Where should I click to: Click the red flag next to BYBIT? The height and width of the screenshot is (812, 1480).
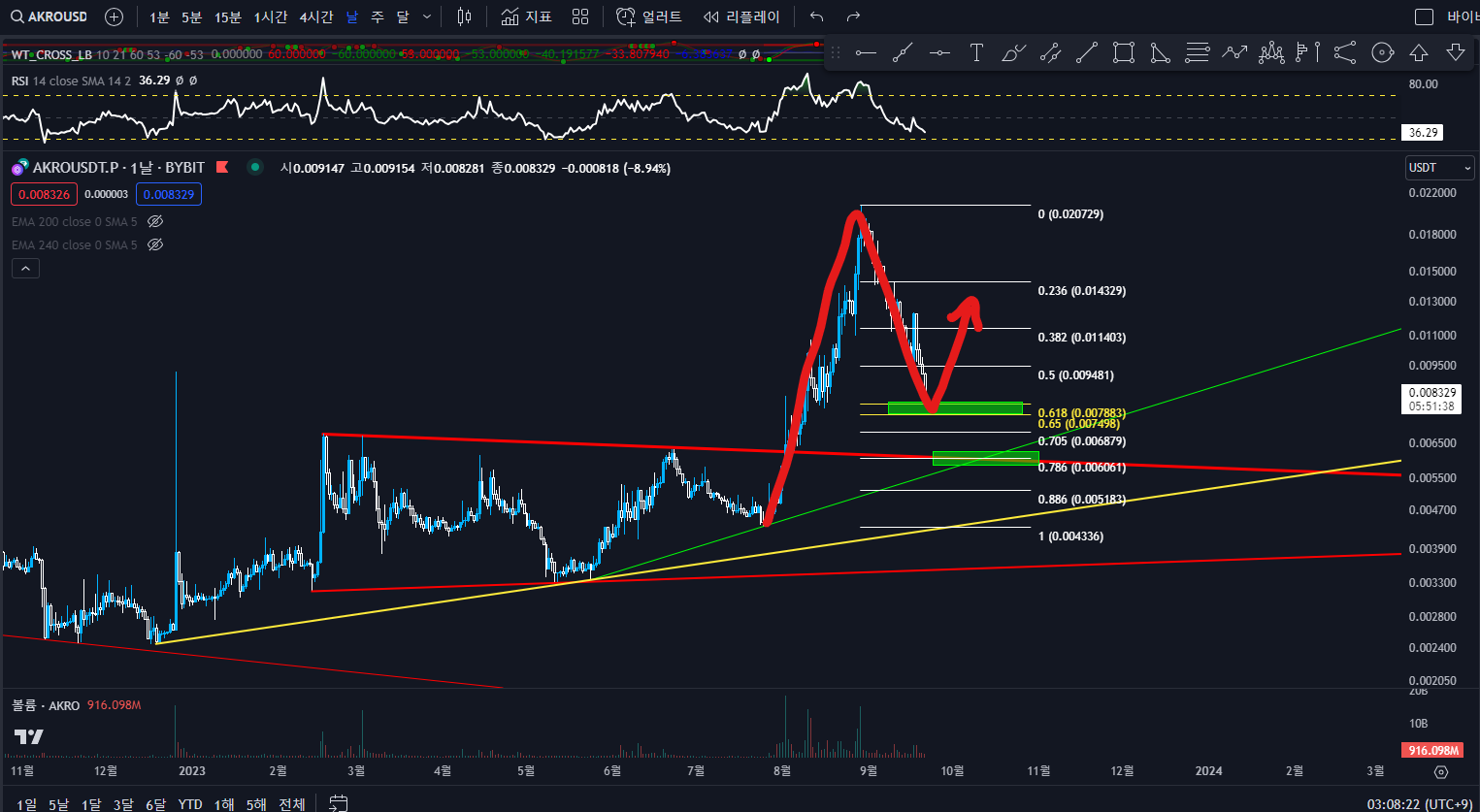pyautogui.click(x=222, y=167)
